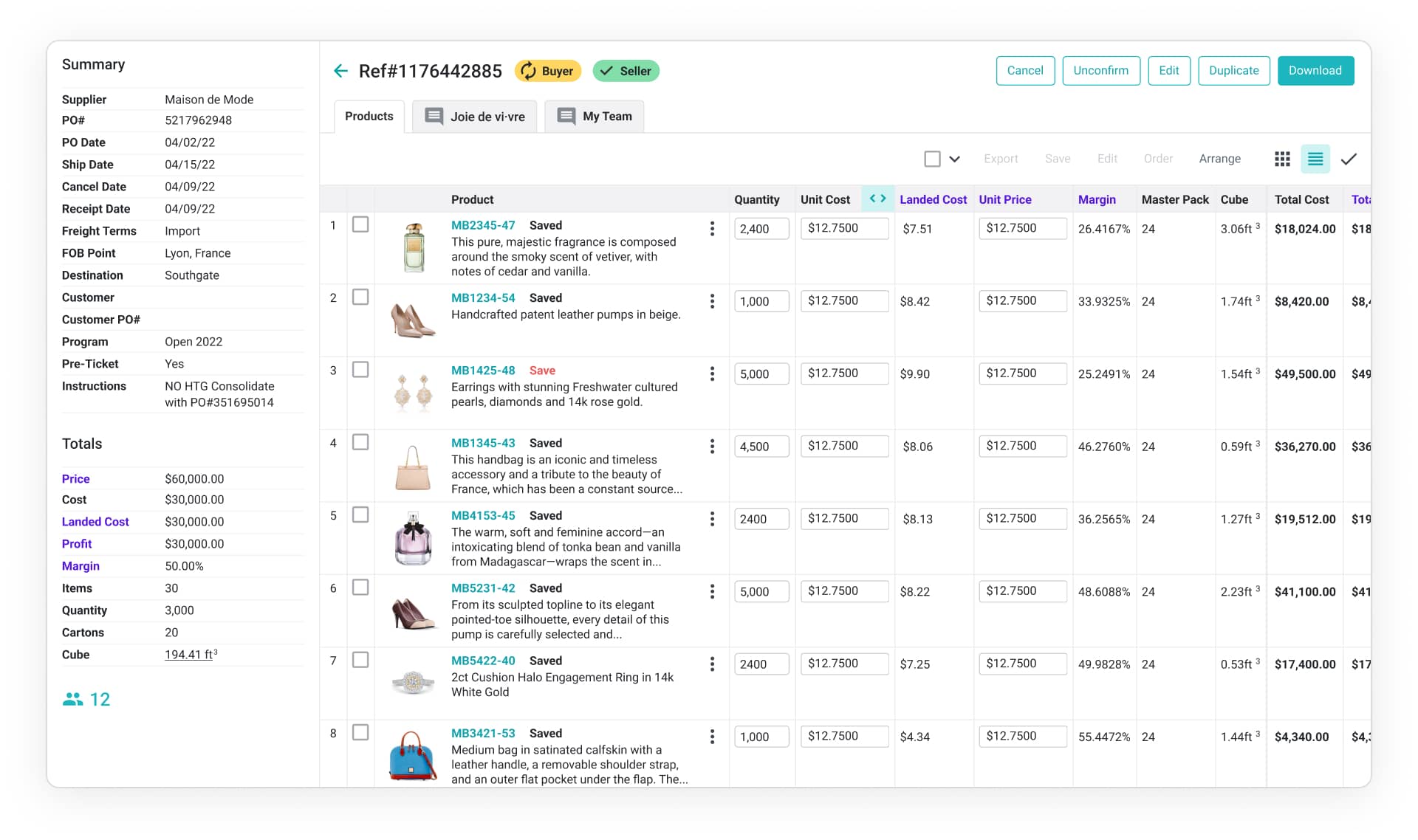The width and height of the screenshot is (1418, 840).
Task: Select the list view icon
Action: point(1315,159)
